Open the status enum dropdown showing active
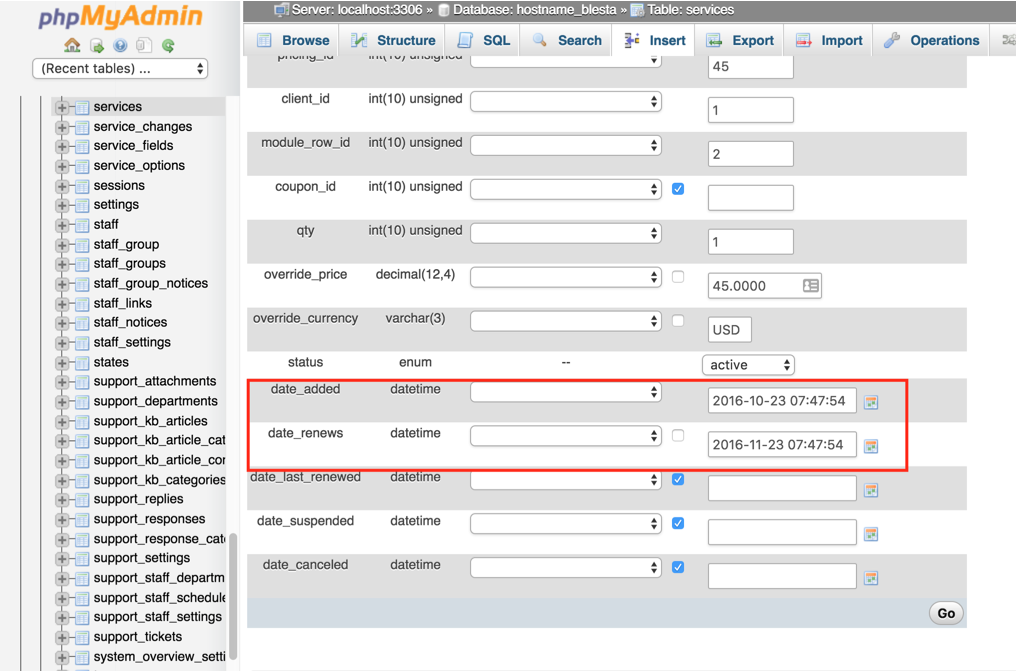This screenshot has width=1016, height=671. [748, 365]
